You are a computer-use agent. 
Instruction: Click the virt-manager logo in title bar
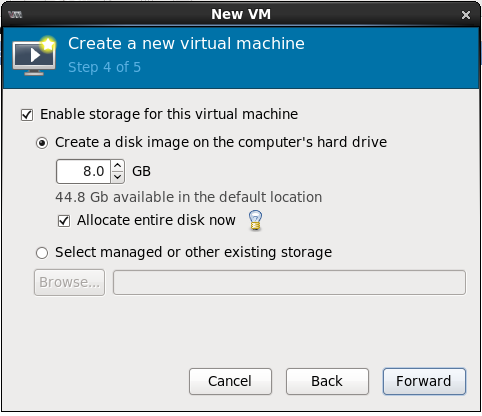15,15
